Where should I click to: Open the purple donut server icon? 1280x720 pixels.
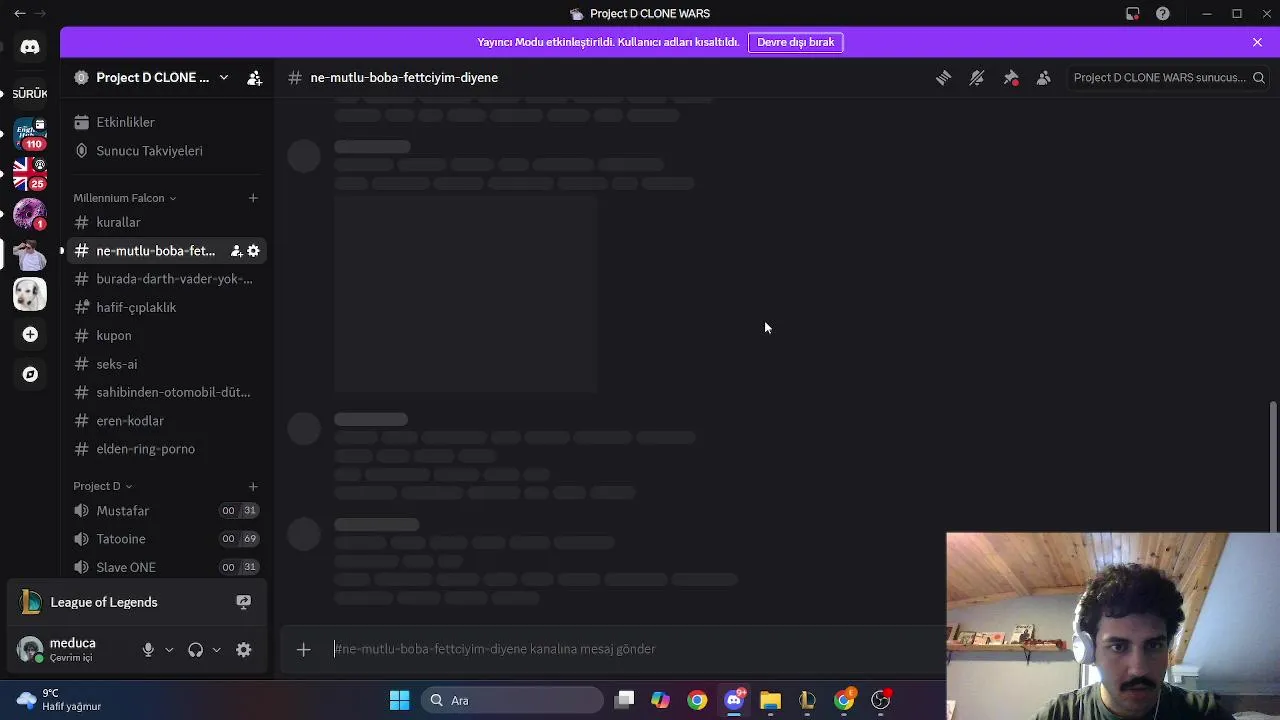30,213
